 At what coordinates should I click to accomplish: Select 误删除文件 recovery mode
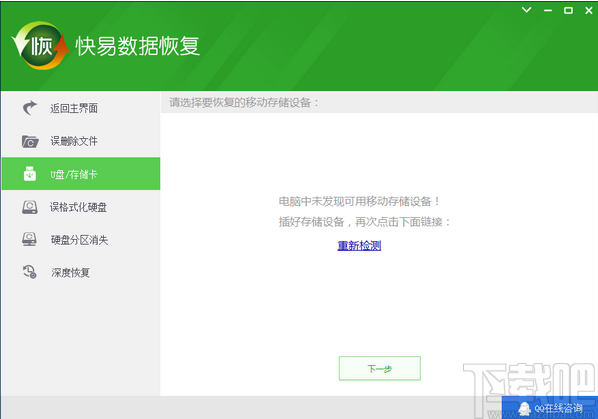click(80, 141)
